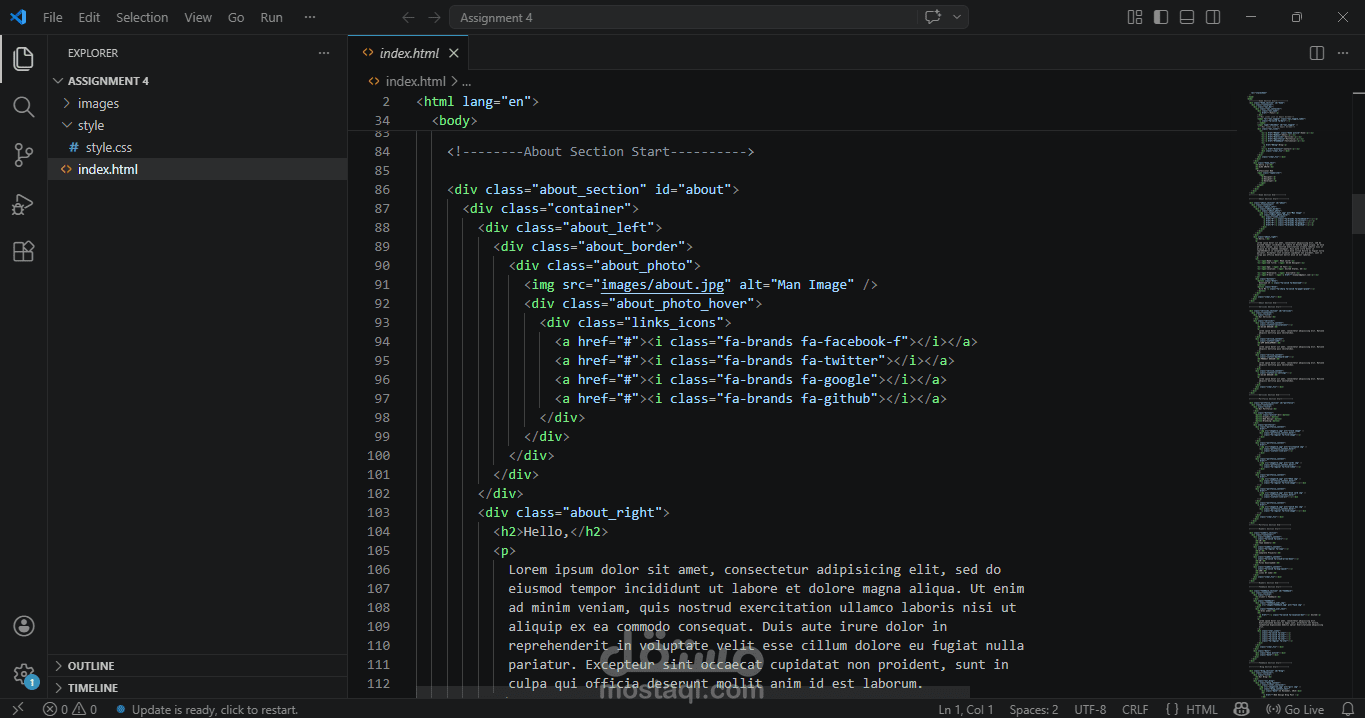Toggle the bottom Panel visibility
Screen dimensions: 1365x718
coord(1187,17)
